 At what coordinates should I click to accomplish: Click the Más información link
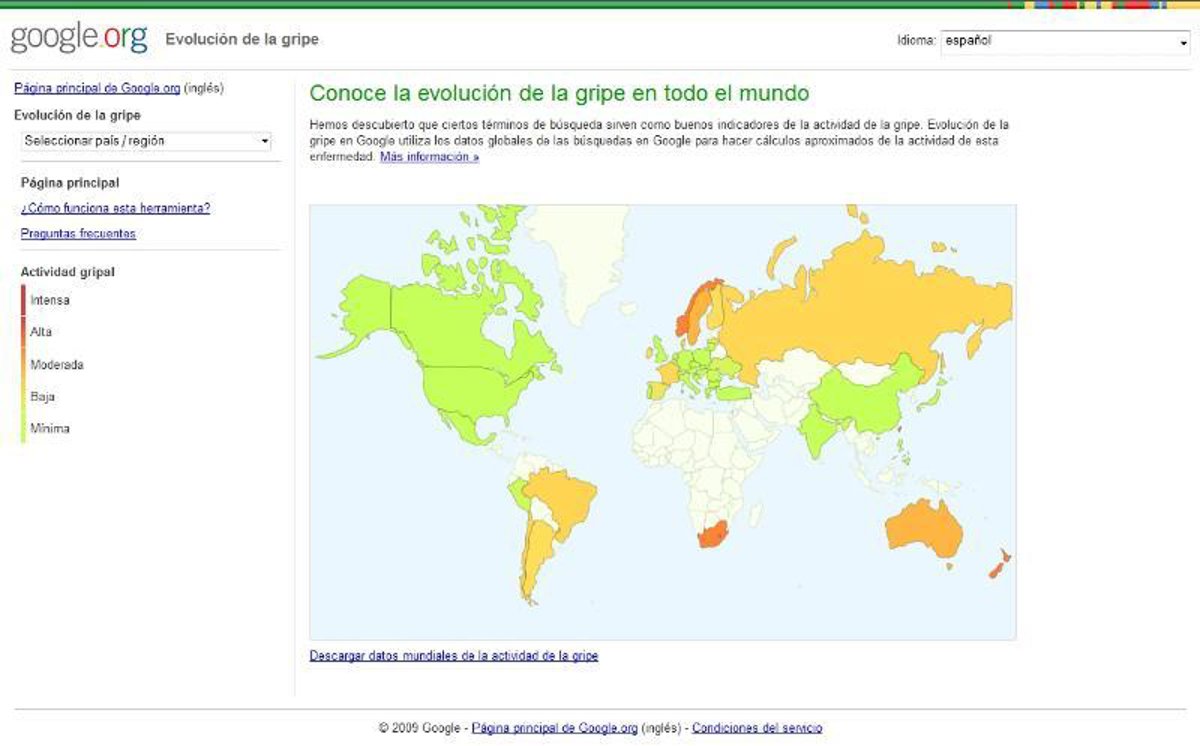pos(429,157)
